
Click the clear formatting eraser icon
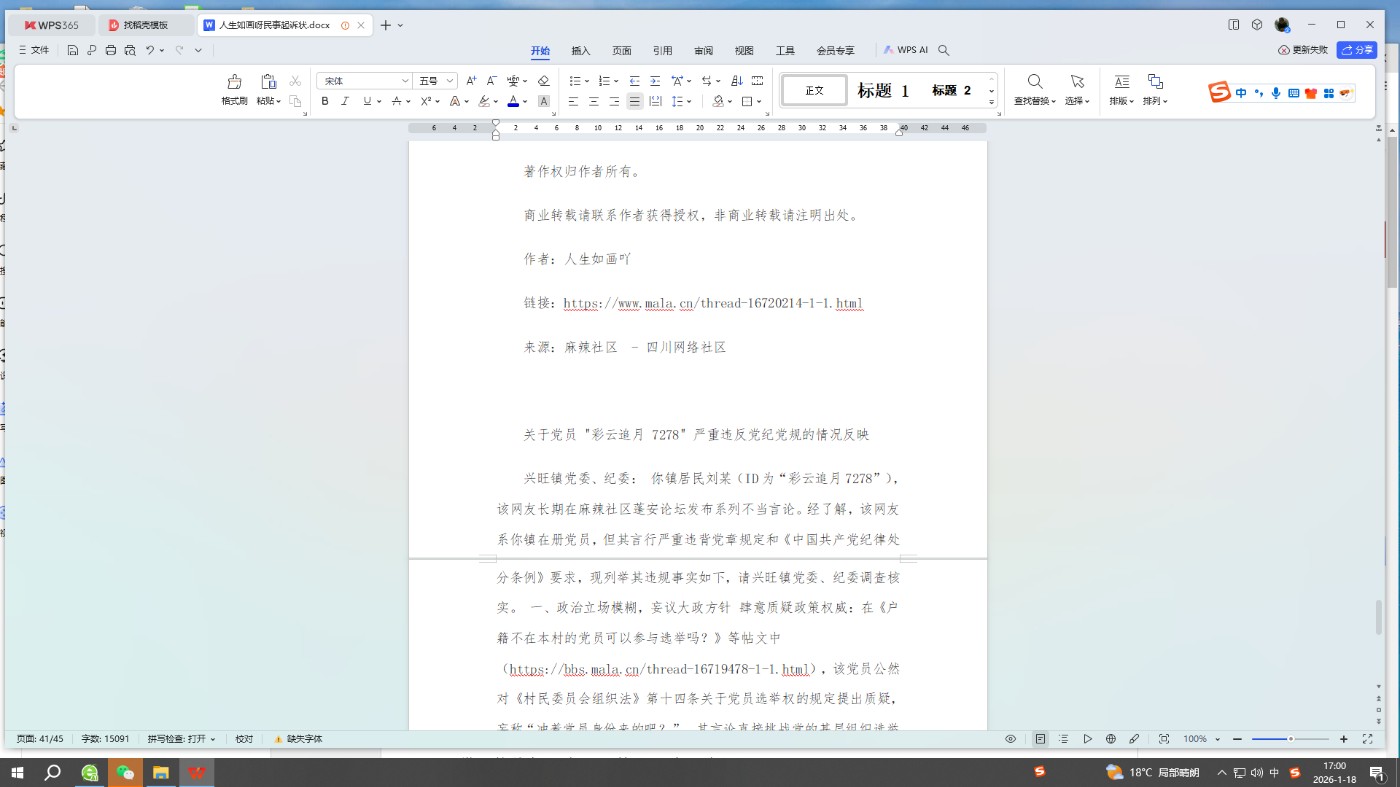point(544,81)
